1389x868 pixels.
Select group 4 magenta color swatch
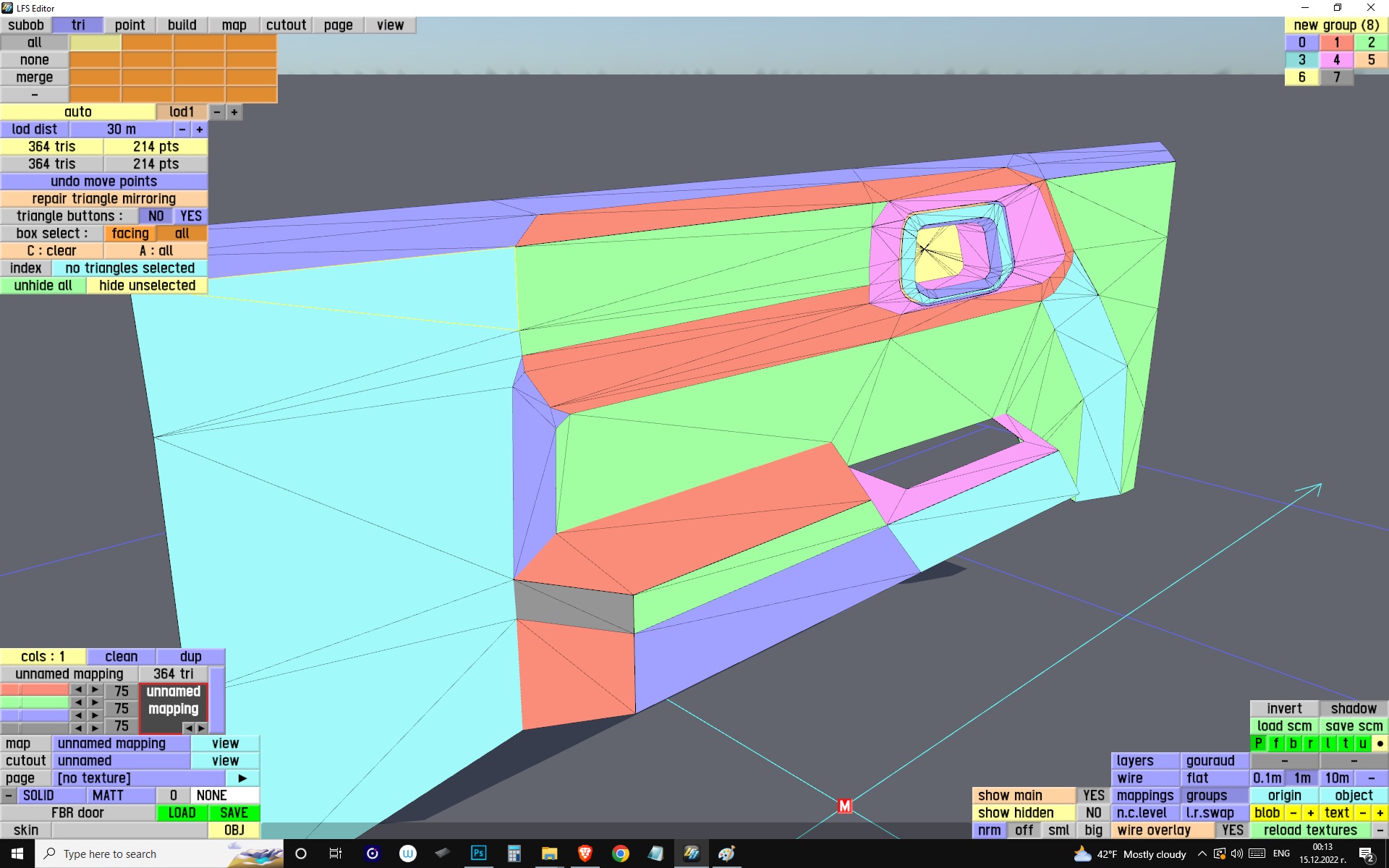point(1336,60)
